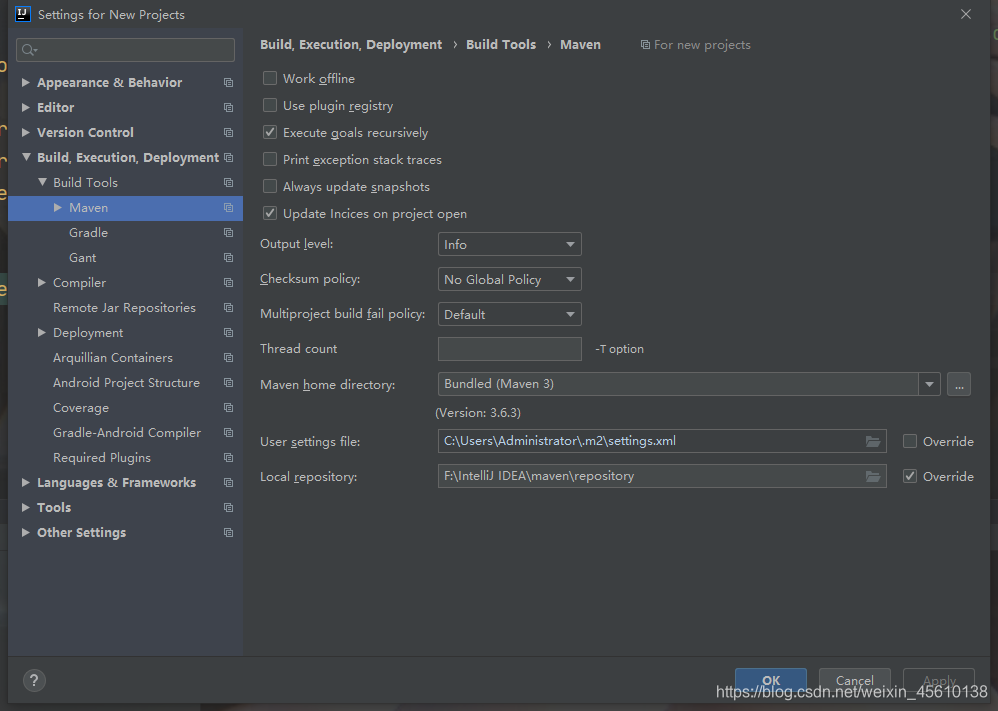Viewport: 998px width, 711px height.
Task: Click the project-scope icon beside Tools
Action: pyautogui.click(x=228, y=507)
